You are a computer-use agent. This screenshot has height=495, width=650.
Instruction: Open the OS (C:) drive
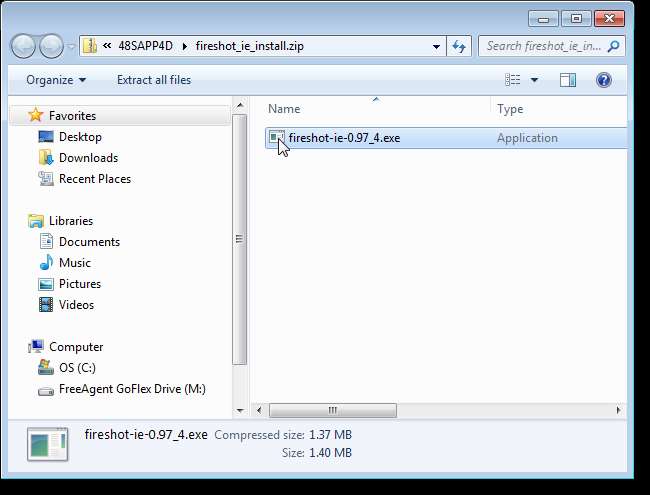point(77,368)
